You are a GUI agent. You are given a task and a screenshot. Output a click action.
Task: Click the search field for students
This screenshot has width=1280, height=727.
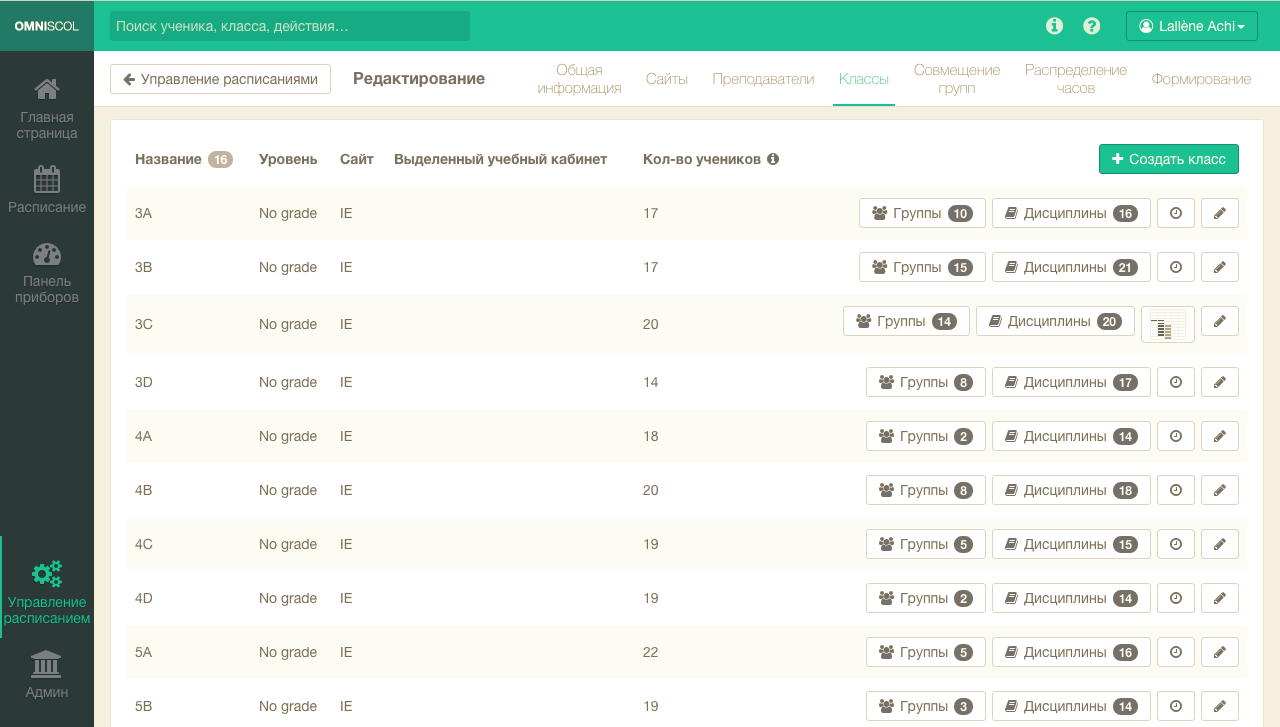point(289,26)
